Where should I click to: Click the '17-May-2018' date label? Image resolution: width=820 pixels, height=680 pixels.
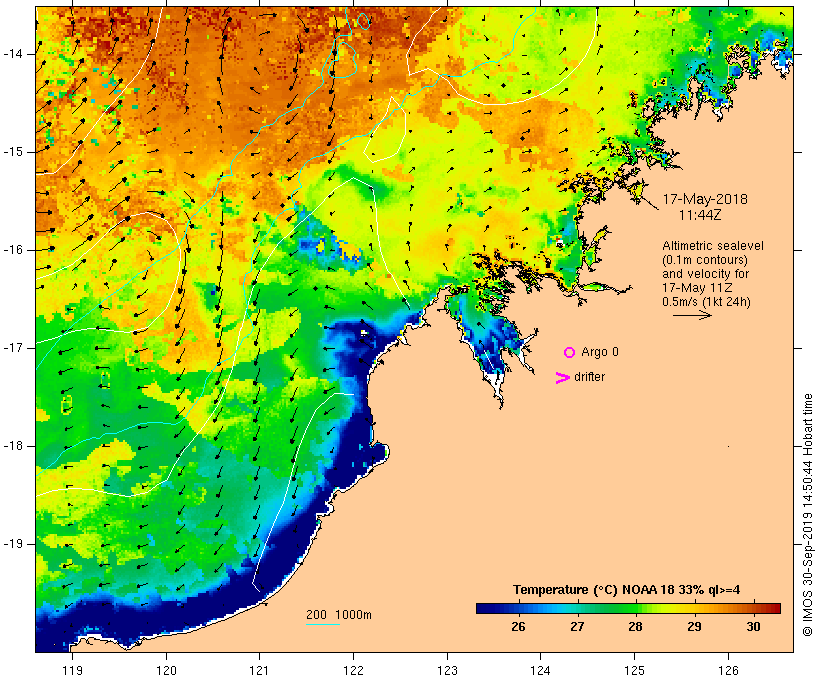(705, 199)
